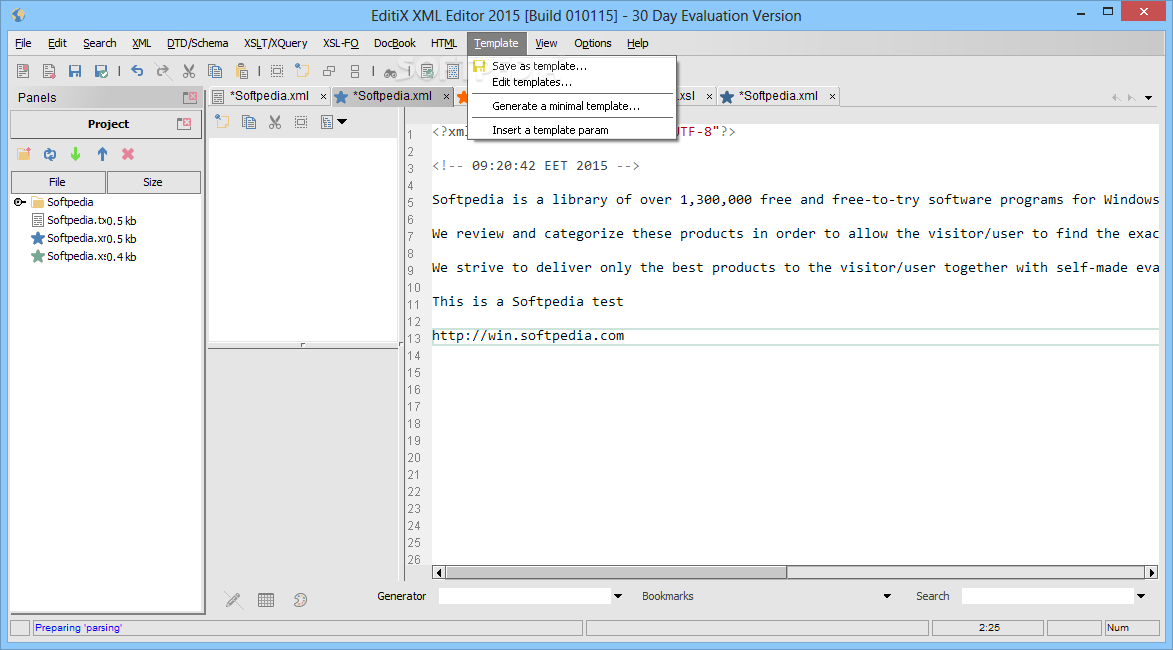Open the Help menu
1173x650 pixels.
point(637,43)
